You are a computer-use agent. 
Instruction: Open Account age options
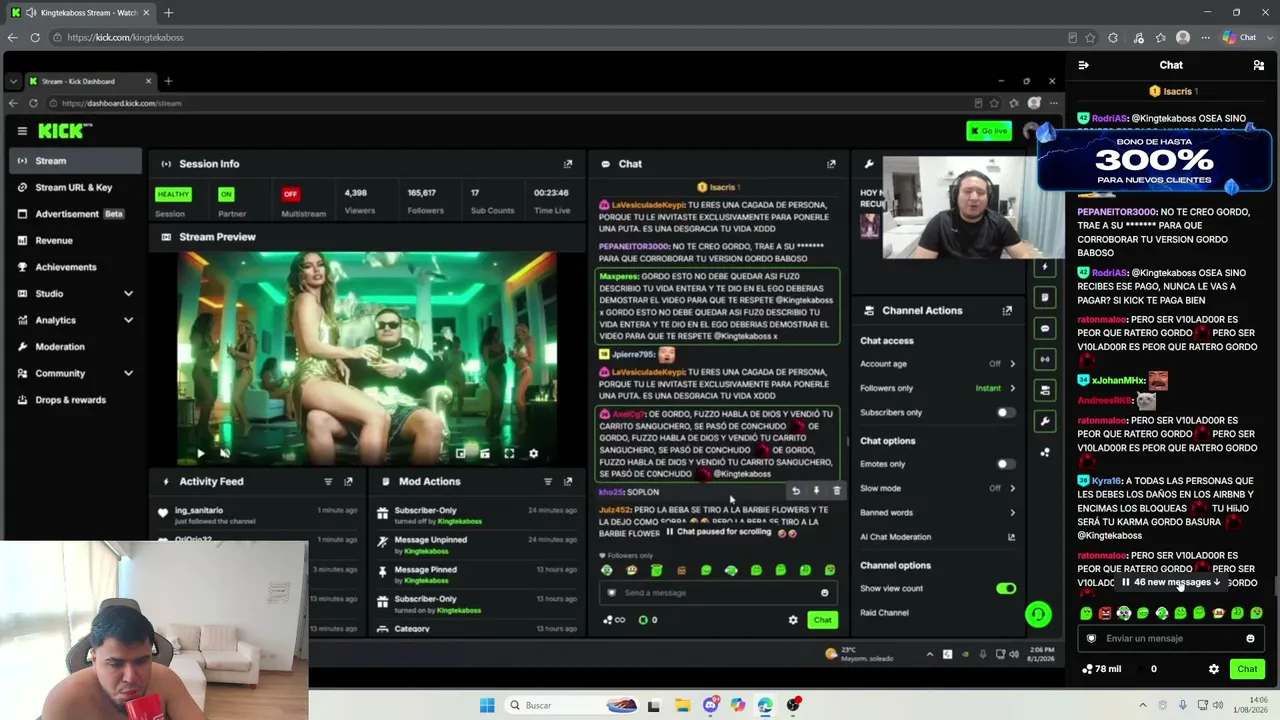937,364
